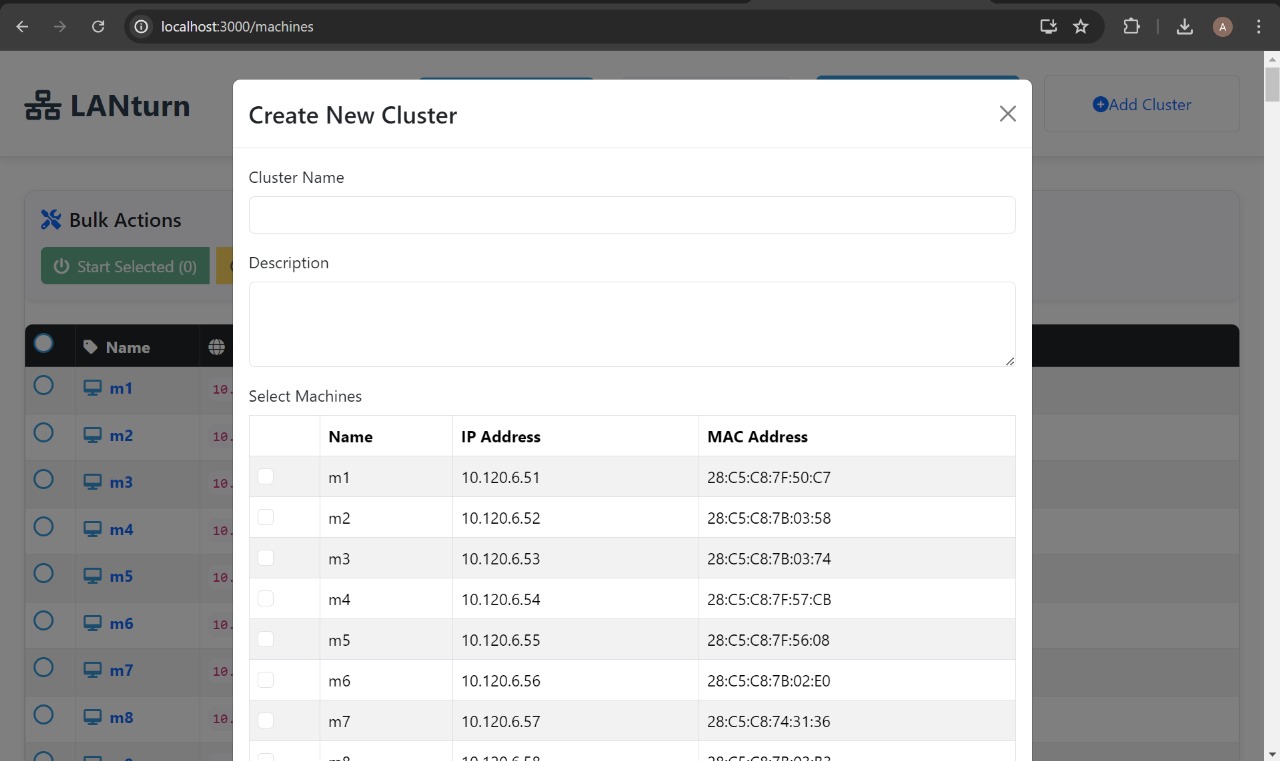Screen dimensions: 1280x761
Task: Click the browser back arrow
Action: click(x=22, y=27)
